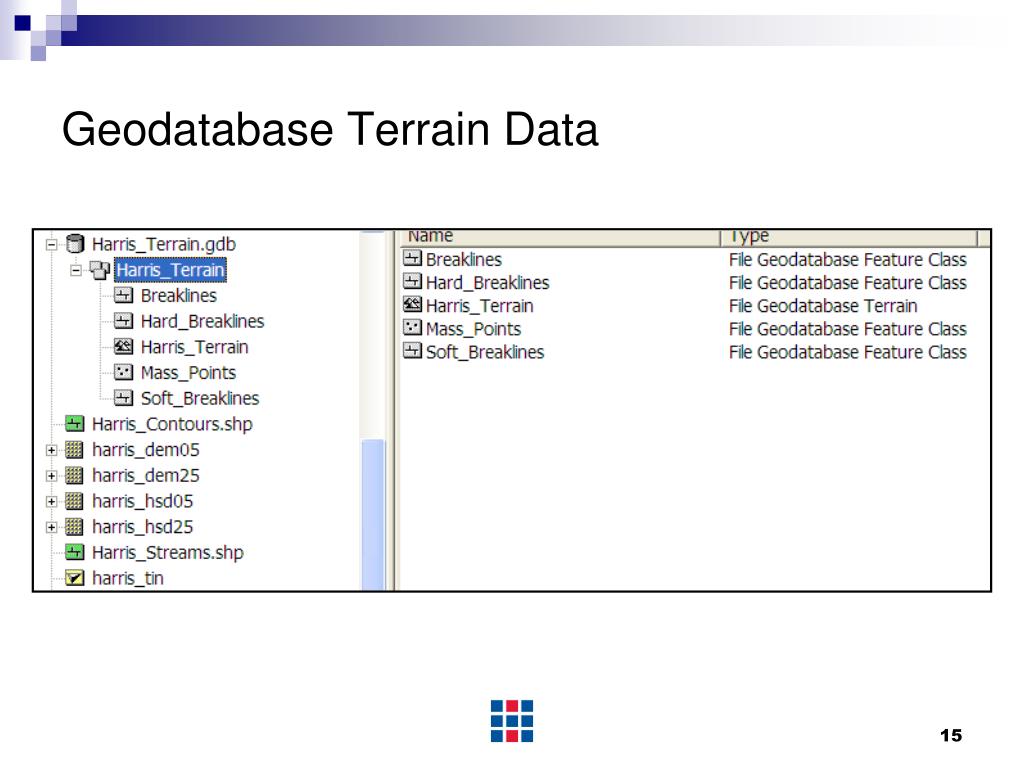The height and width of the screenshot is (768, 1024).
Task: Select the highlighted Harris_Terrain dataset label
Action: [x=170, y=270]
